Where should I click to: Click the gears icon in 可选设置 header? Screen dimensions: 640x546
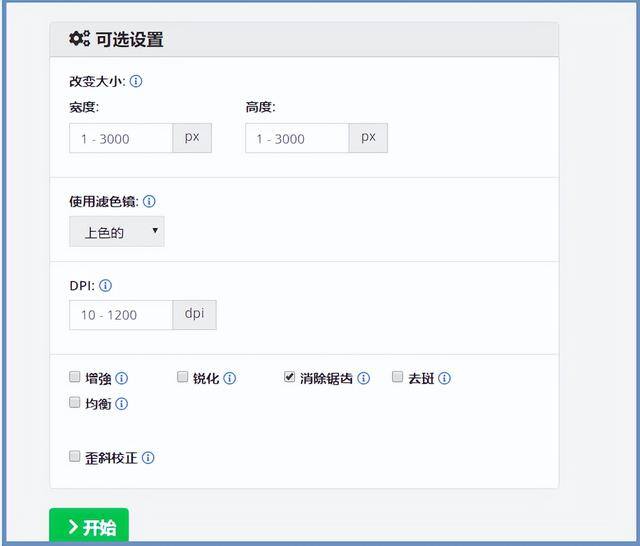coord(79,39)
